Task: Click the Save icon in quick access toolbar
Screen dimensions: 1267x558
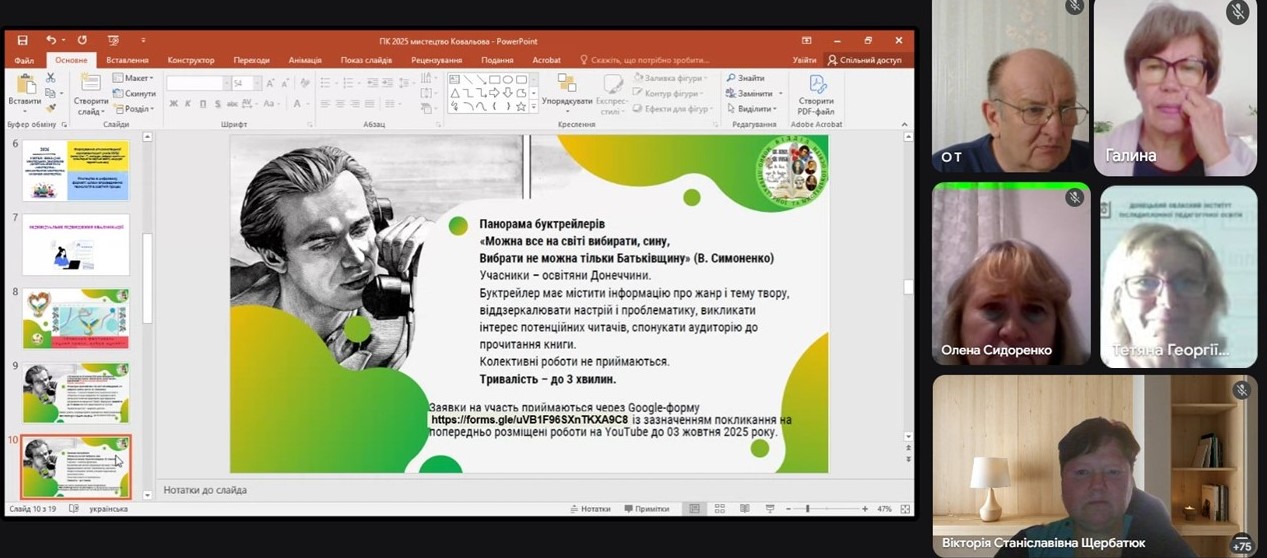Action: click(23, 40)
